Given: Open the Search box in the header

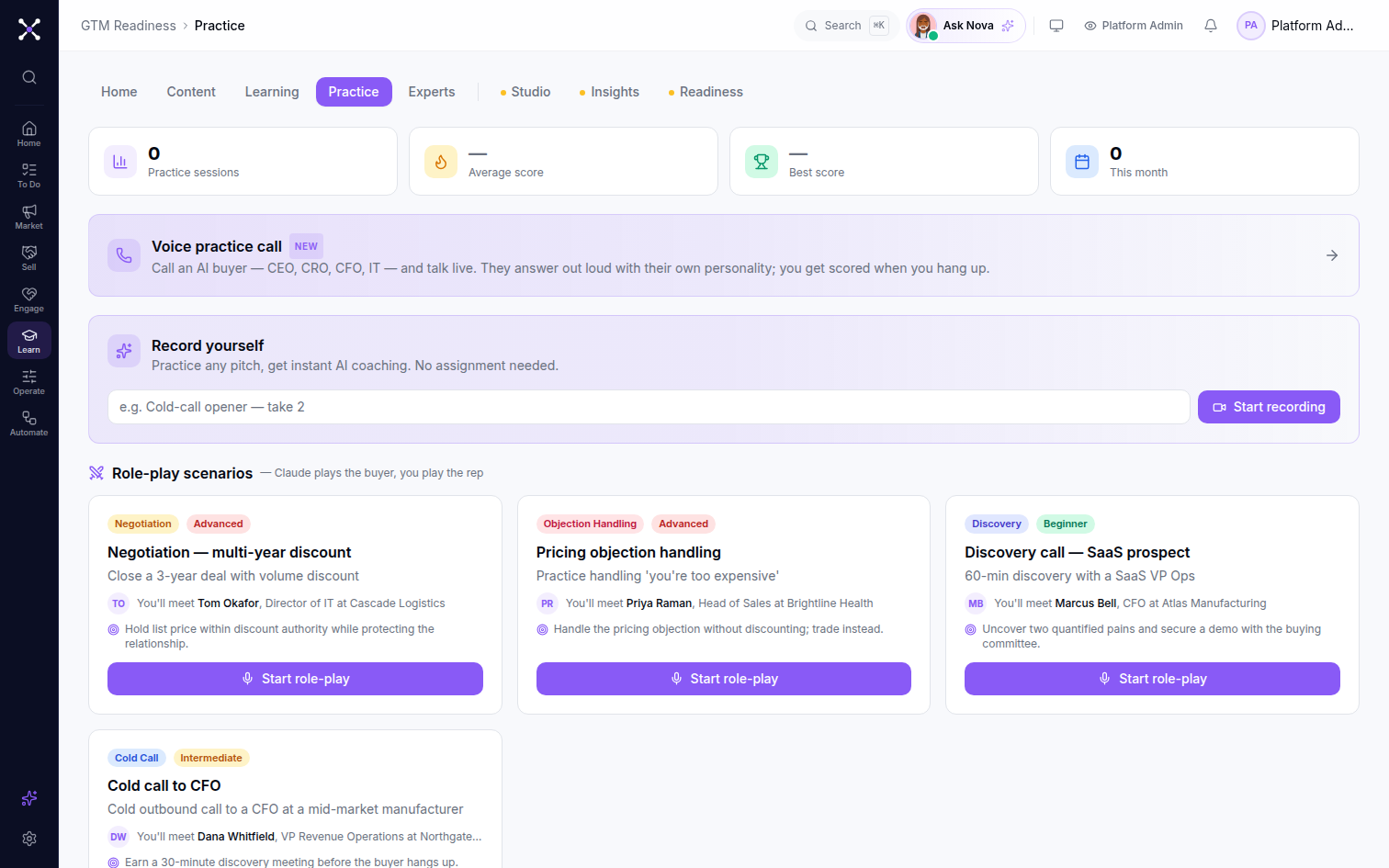Looking at the screenshot, I should click(845, 26).
